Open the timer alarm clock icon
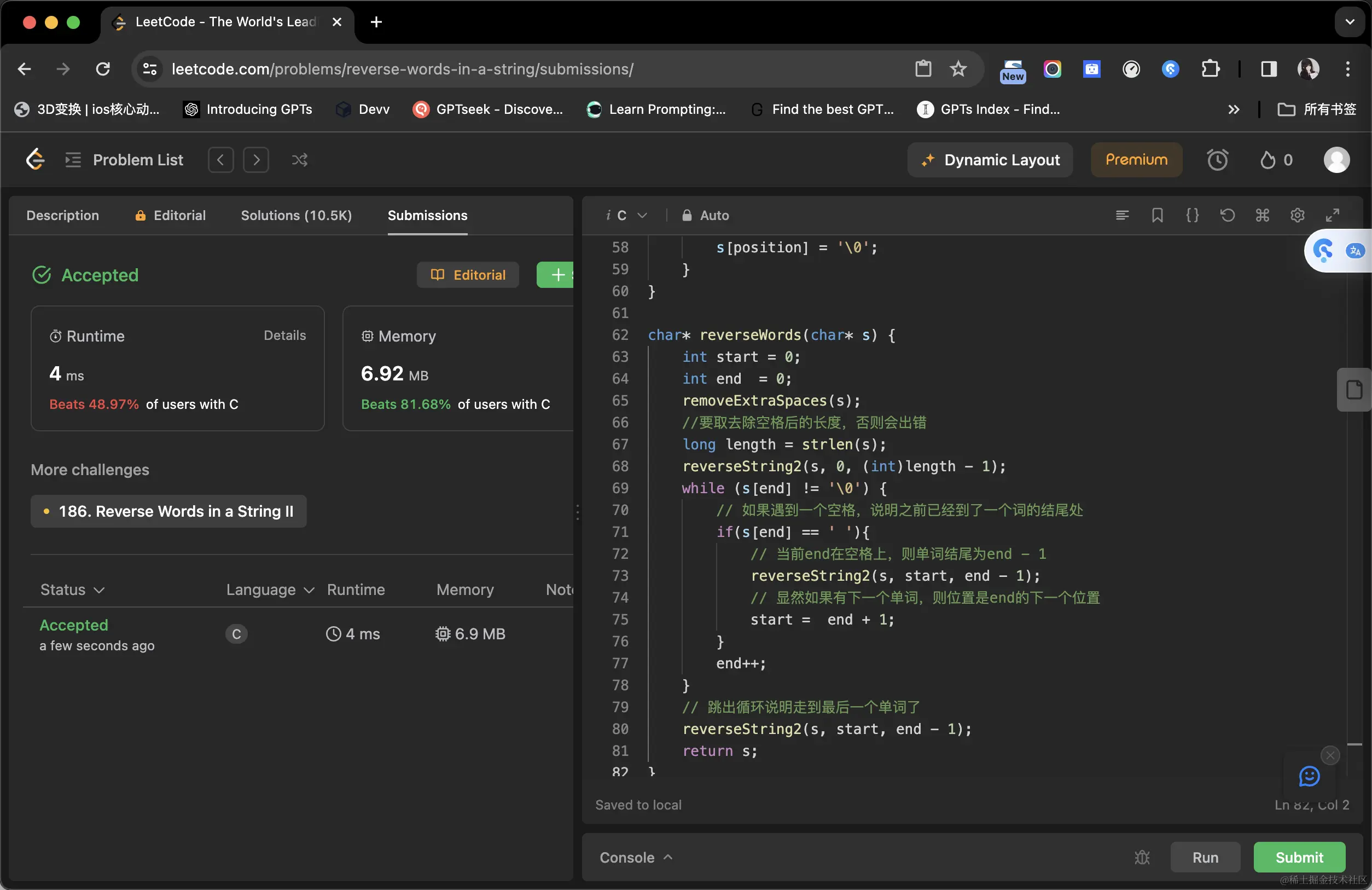 click(1218, 160)
